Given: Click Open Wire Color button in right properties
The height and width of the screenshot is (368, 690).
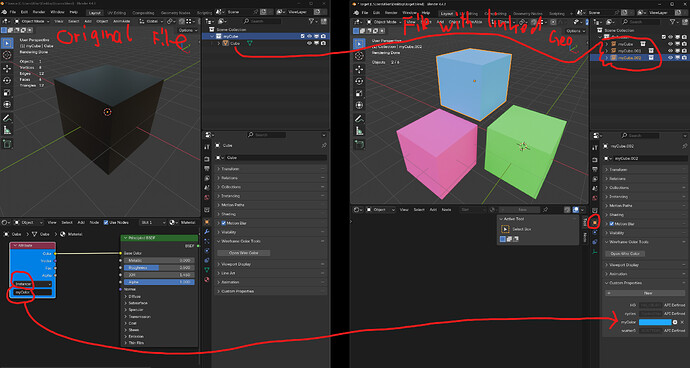Looking at the screenshot, I should 625,254.
